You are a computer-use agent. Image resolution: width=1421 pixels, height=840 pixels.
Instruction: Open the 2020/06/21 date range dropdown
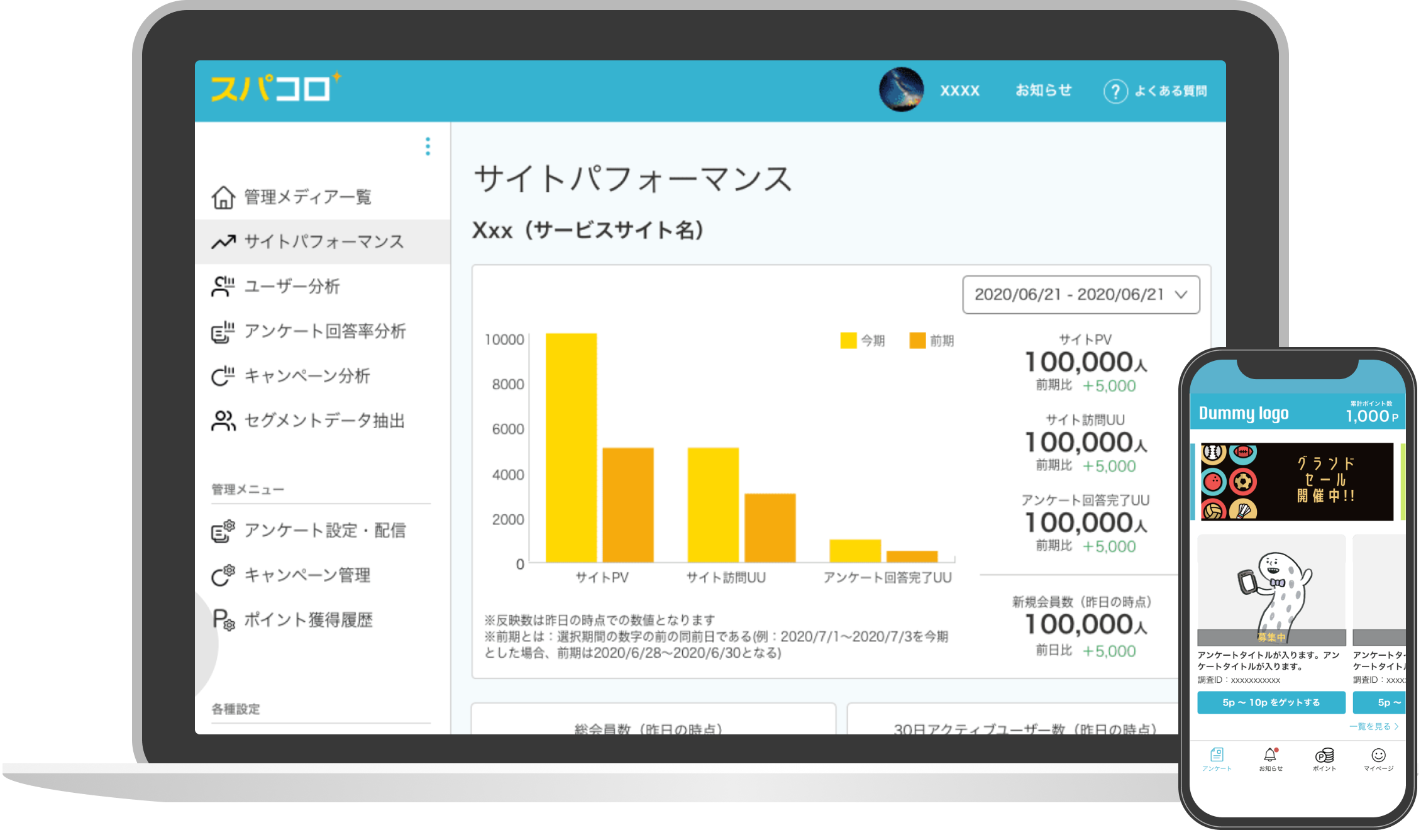point(1080,294)
